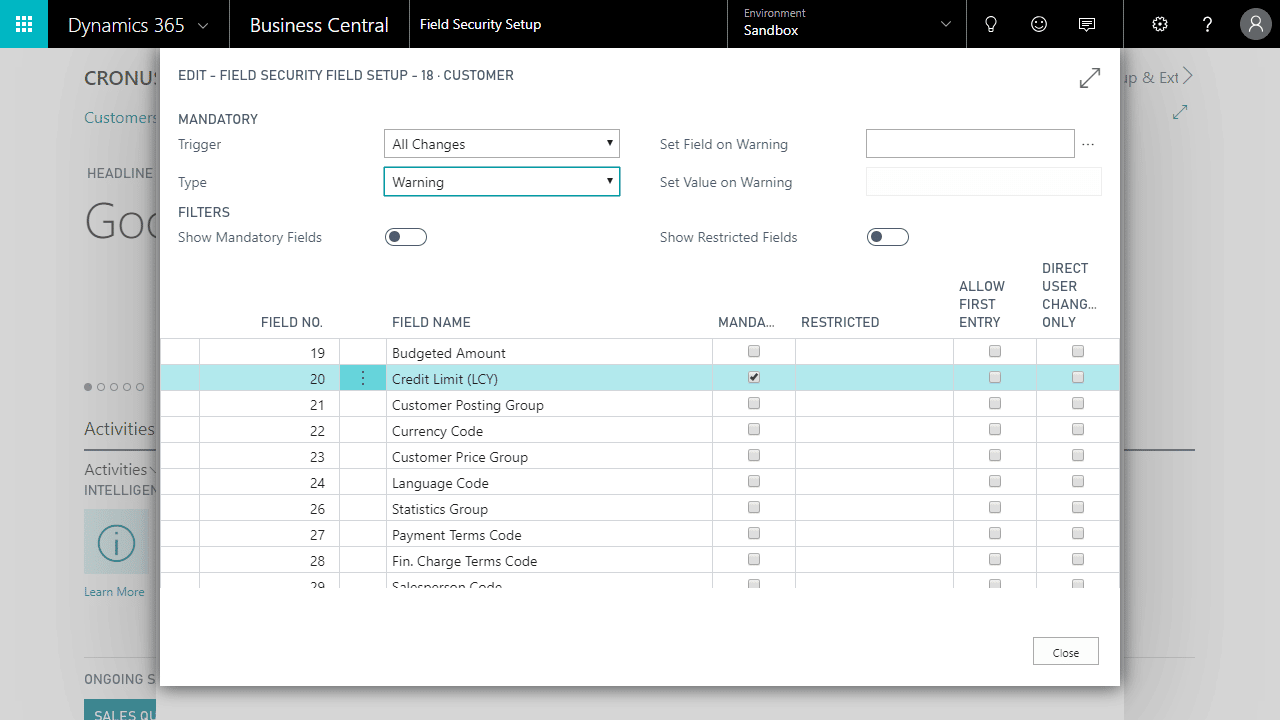The height and width of the screenshot is (720, 1280).
Task: Expand dialog with diagonal arrows icon
Action: (x=1090, y=78)
